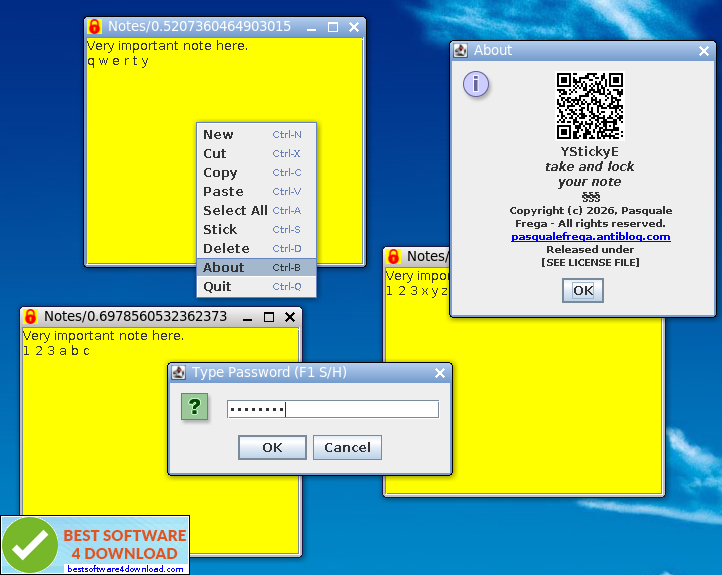Click OK in the Type Password dialog
This screenshot has width=722, height=575.
(x=272, y=447)
